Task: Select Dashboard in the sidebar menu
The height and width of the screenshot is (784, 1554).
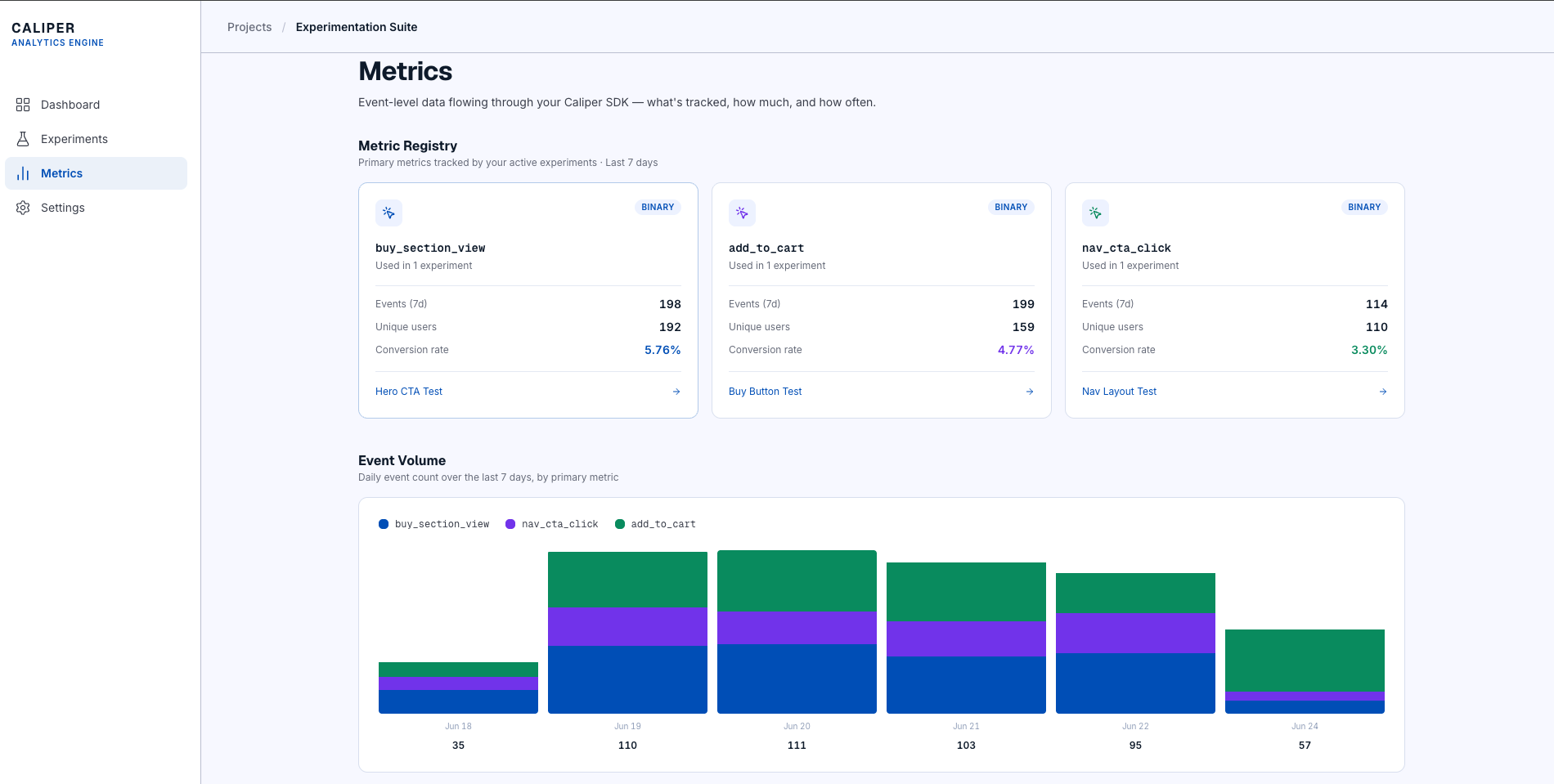Action: (x=97, y=105)
